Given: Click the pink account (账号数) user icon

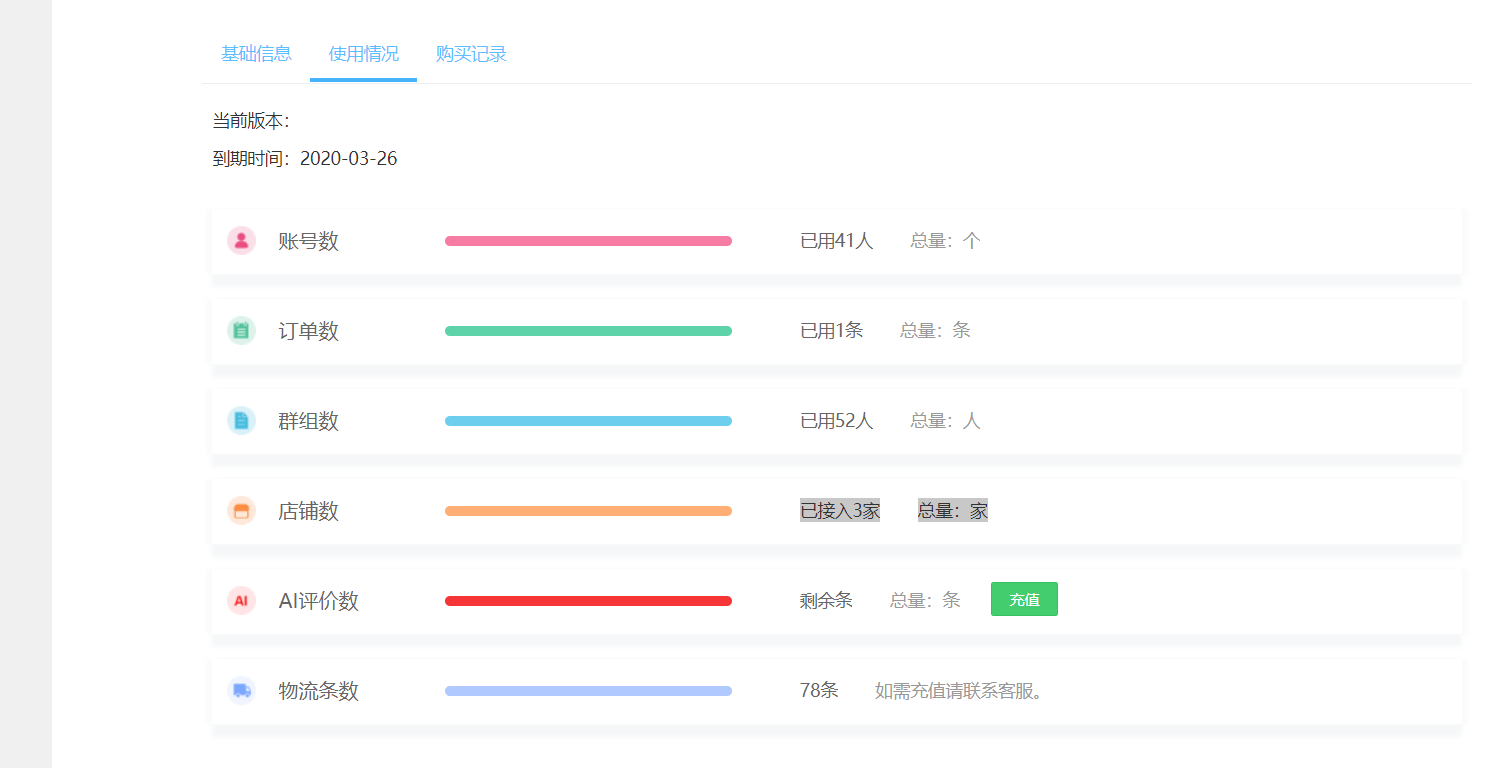Looking at the screenshot, I should (x=241, y=241).
